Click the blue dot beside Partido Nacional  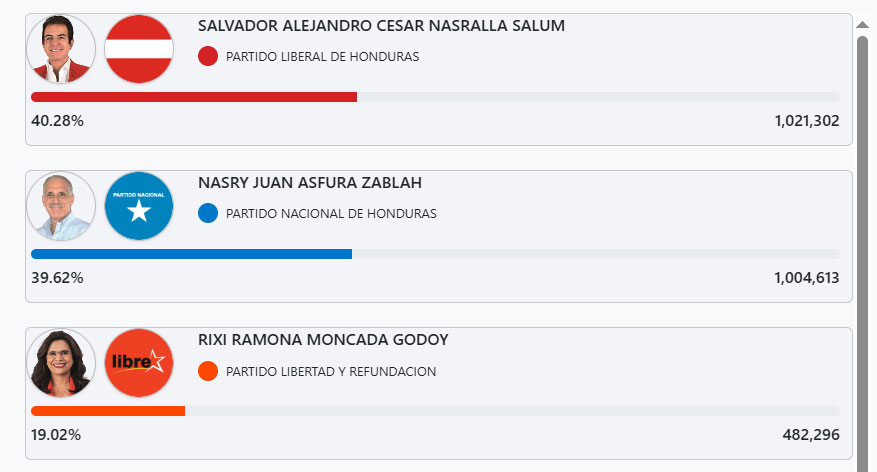tap(208, 214)
